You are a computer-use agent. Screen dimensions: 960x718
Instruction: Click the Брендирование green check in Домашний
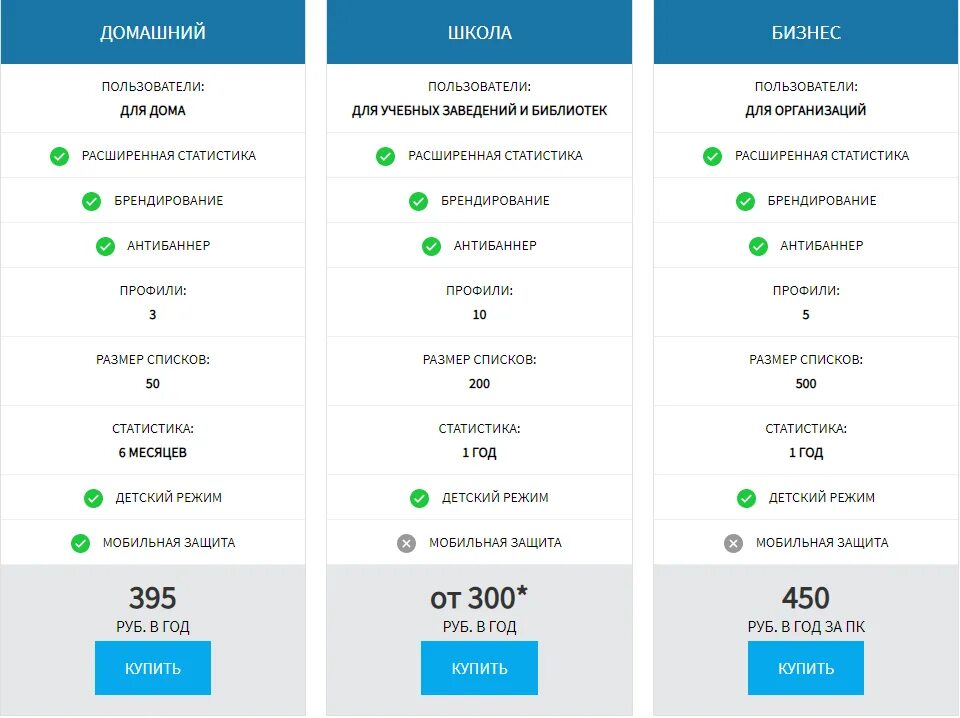(x=91, y=201)
